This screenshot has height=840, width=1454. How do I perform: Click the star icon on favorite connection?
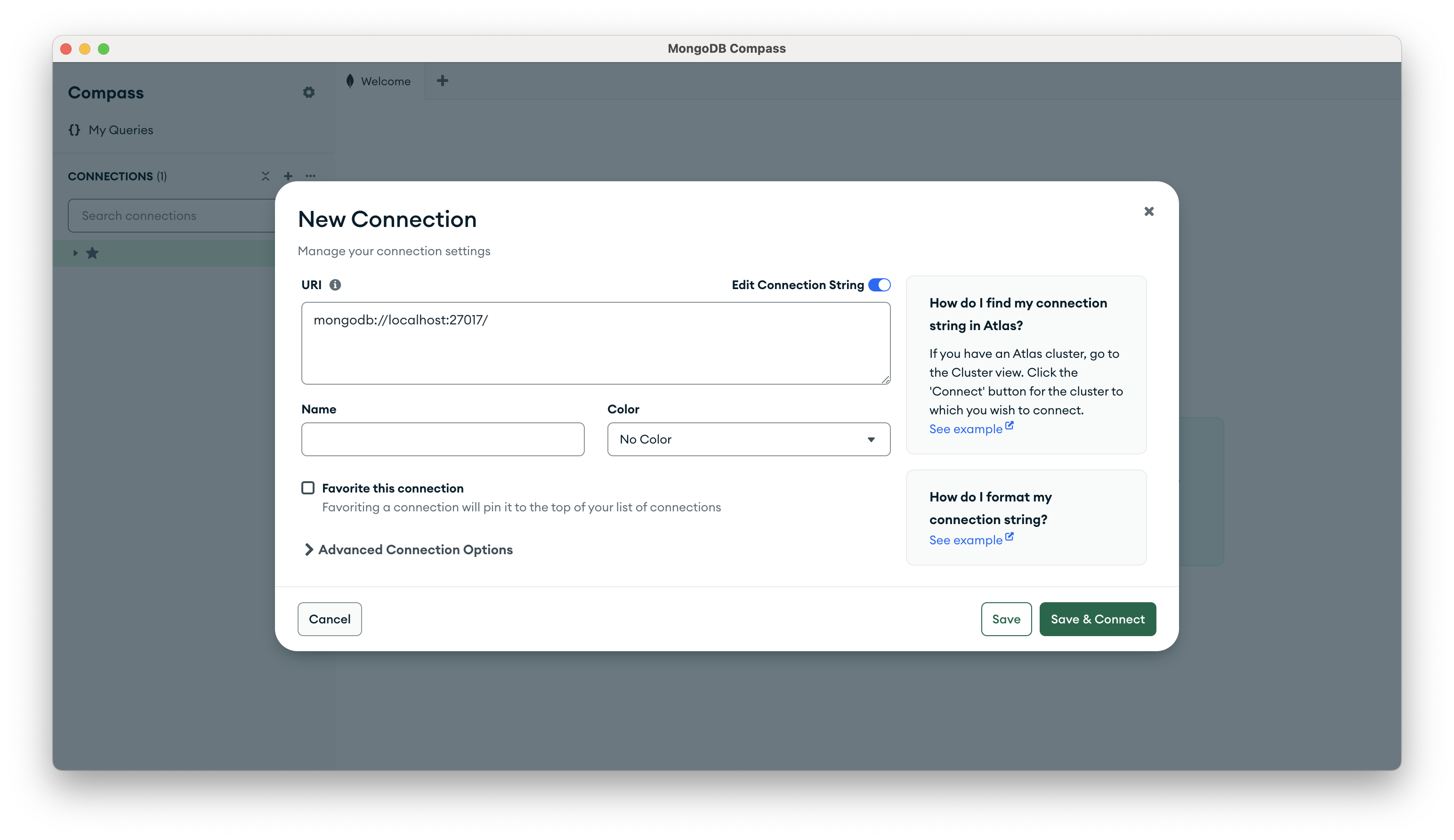pyautogui.click(x=93, y=253)
